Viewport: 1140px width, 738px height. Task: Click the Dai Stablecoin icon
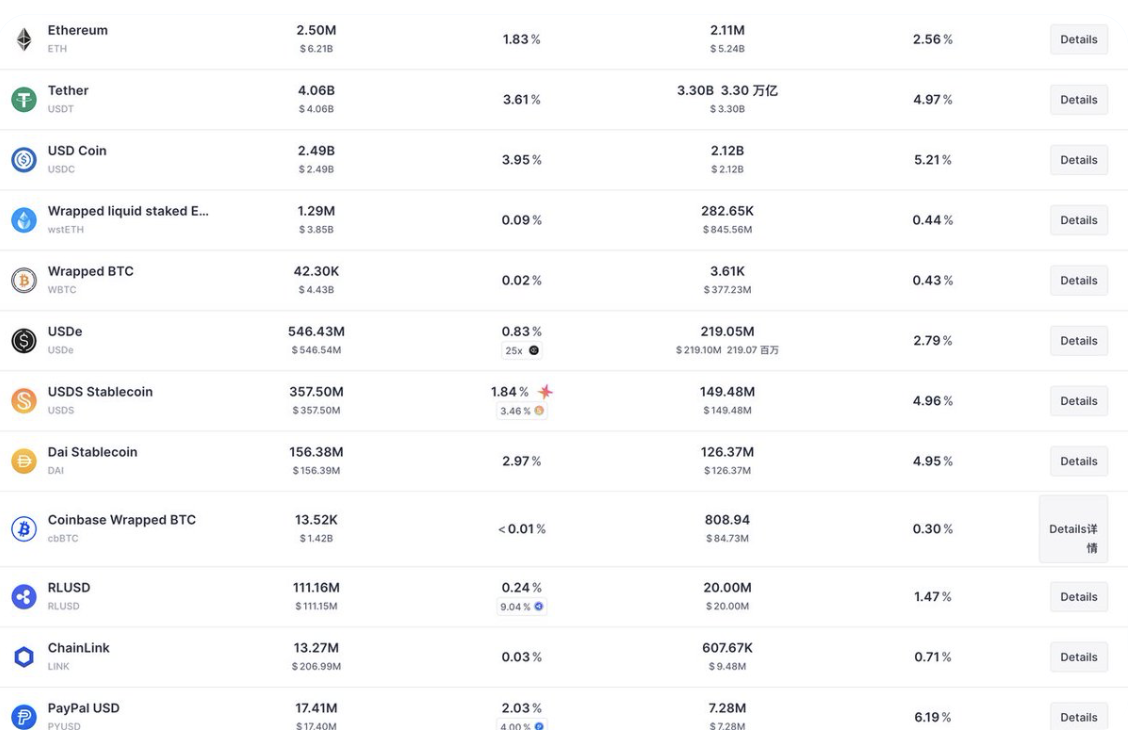tap(24, 461)
